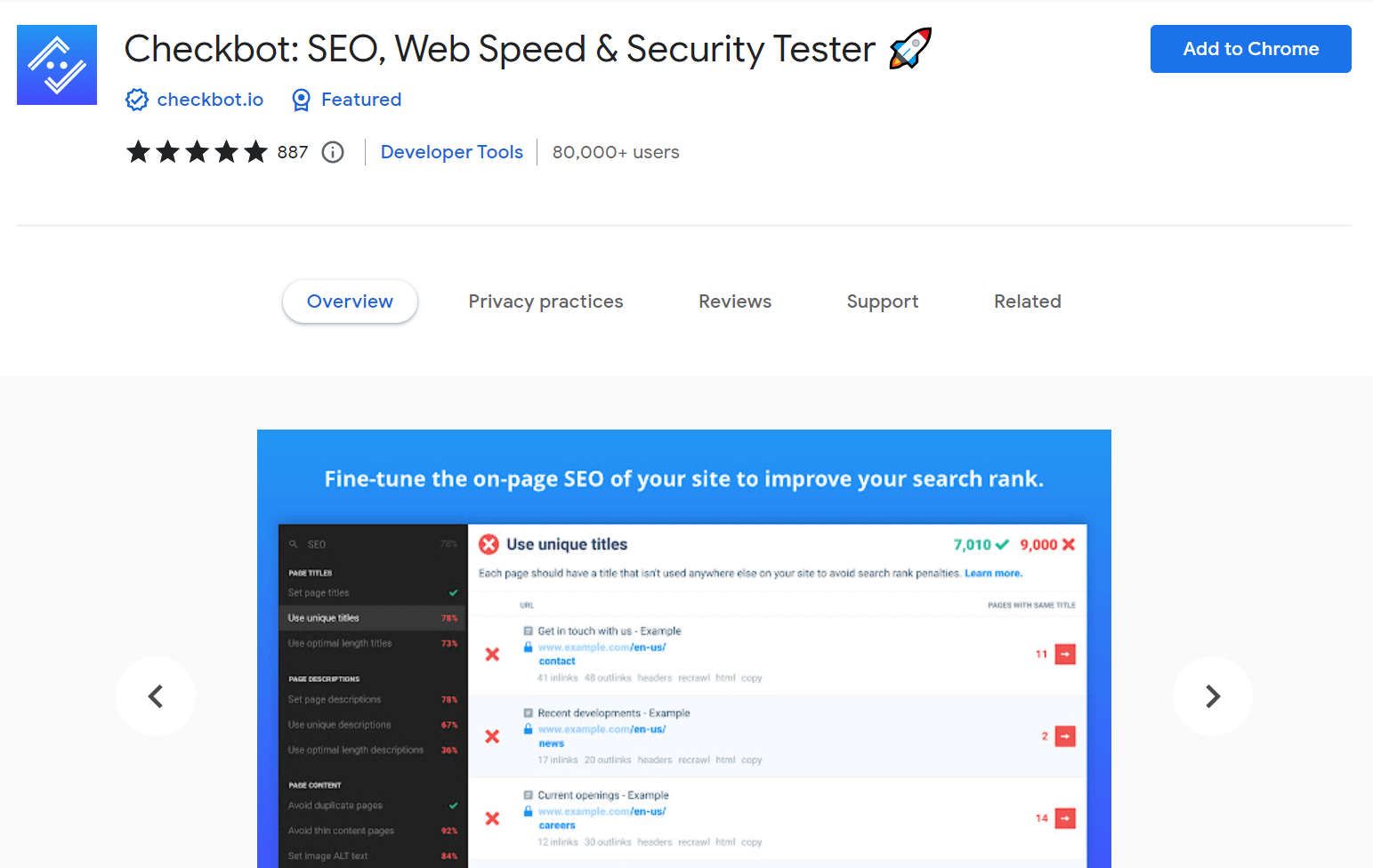Click the 887 ratings count

click(292, 152)
